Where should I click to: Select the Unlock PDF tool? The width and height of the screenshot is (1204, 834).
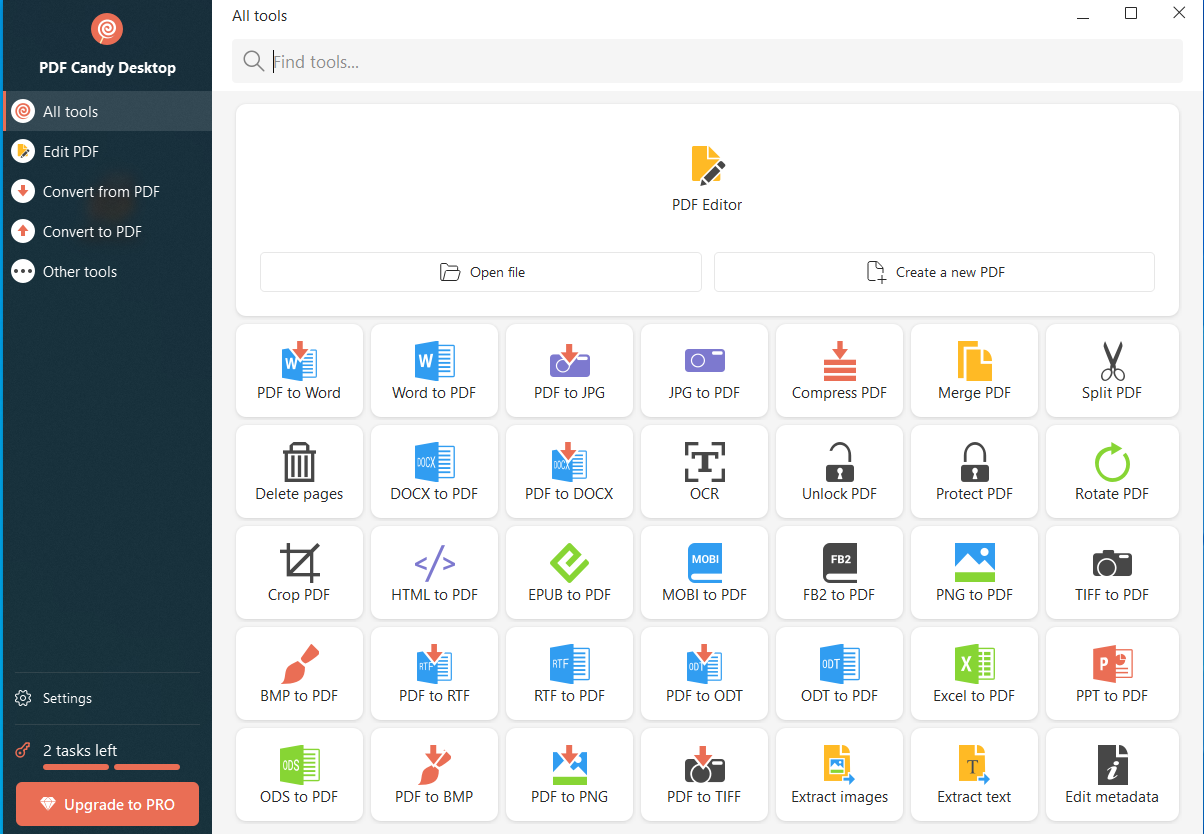[x=839, y=472]
